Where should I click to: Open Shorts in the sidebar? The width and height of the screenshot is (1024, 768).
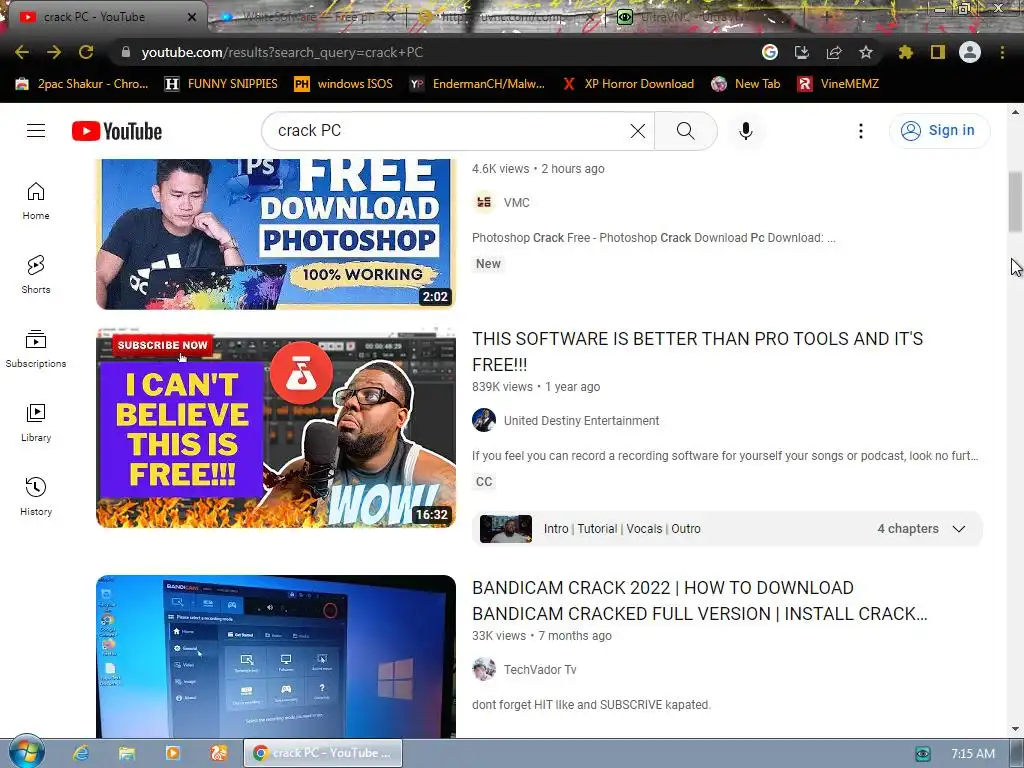coord(36,274)
